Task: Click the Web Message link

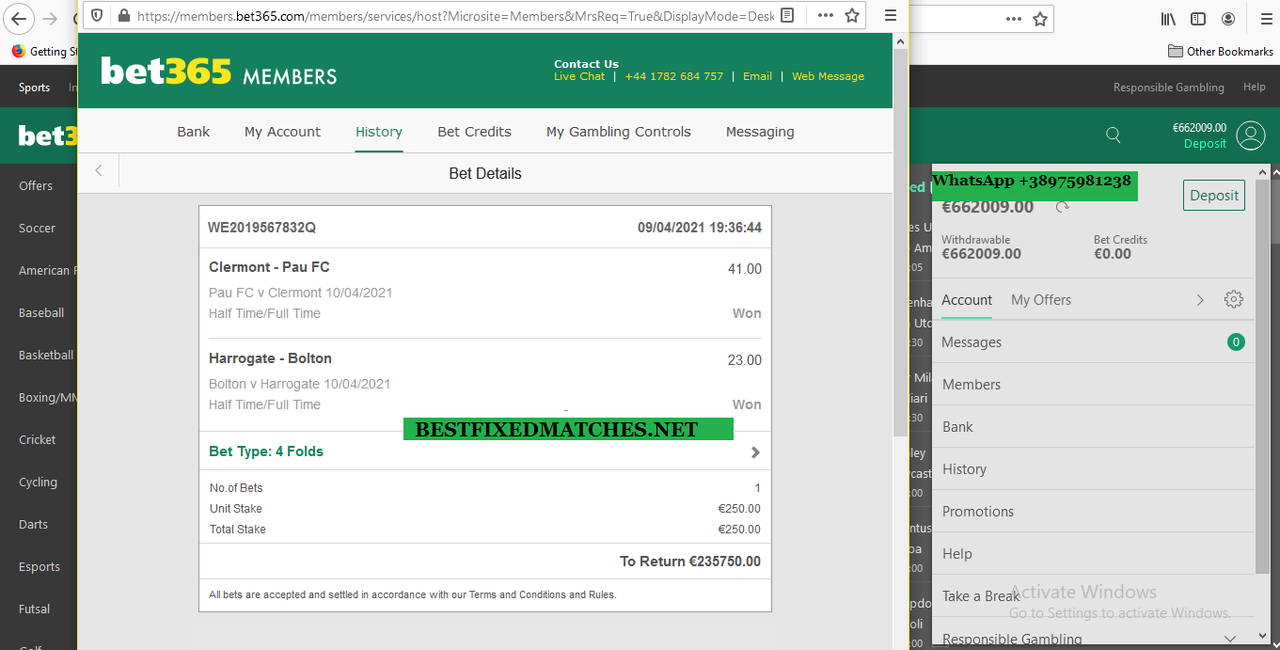Action: tap(828, 76)
